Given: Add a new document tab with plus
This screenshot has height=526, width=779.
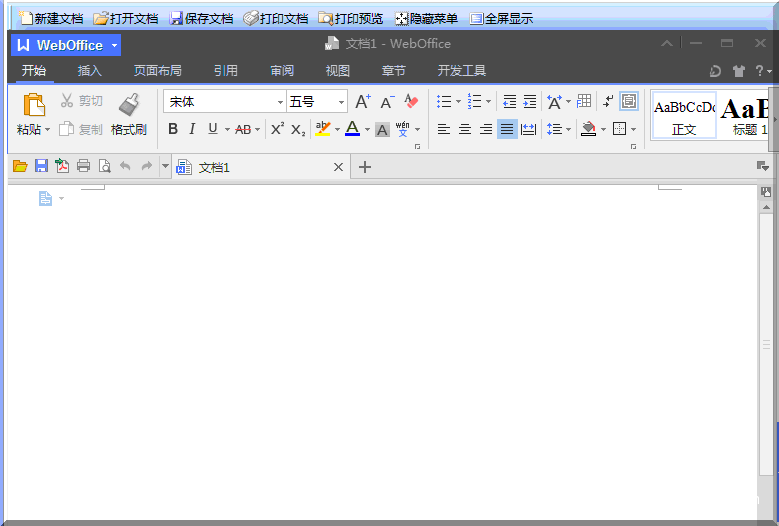Looking at the screenshot, I should tap(365, 167).
